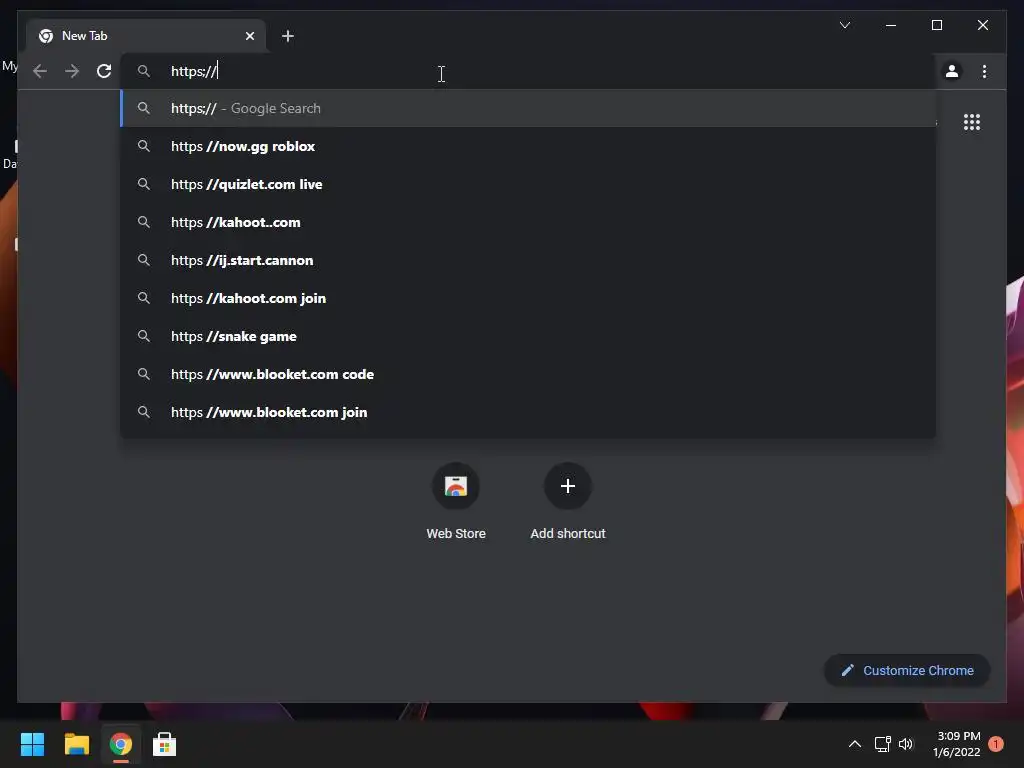1024x768 pixels.
Task: Click search icon beside snake game suggestion
Action: click(144, 336)
